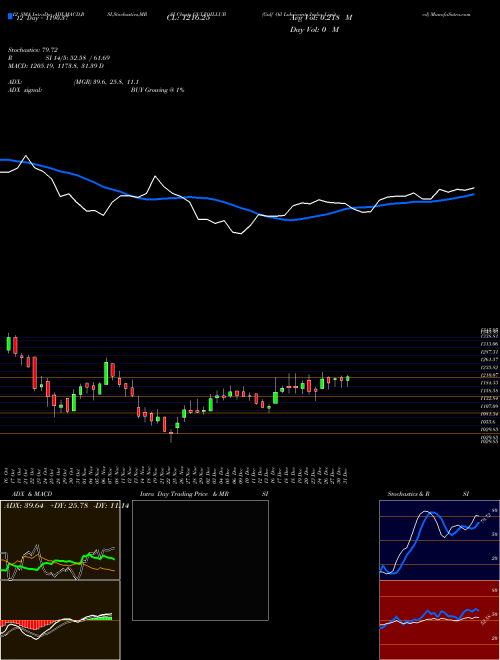Click the '1053.6' price axis label
The image size is (500, 660).
point(488,422)
